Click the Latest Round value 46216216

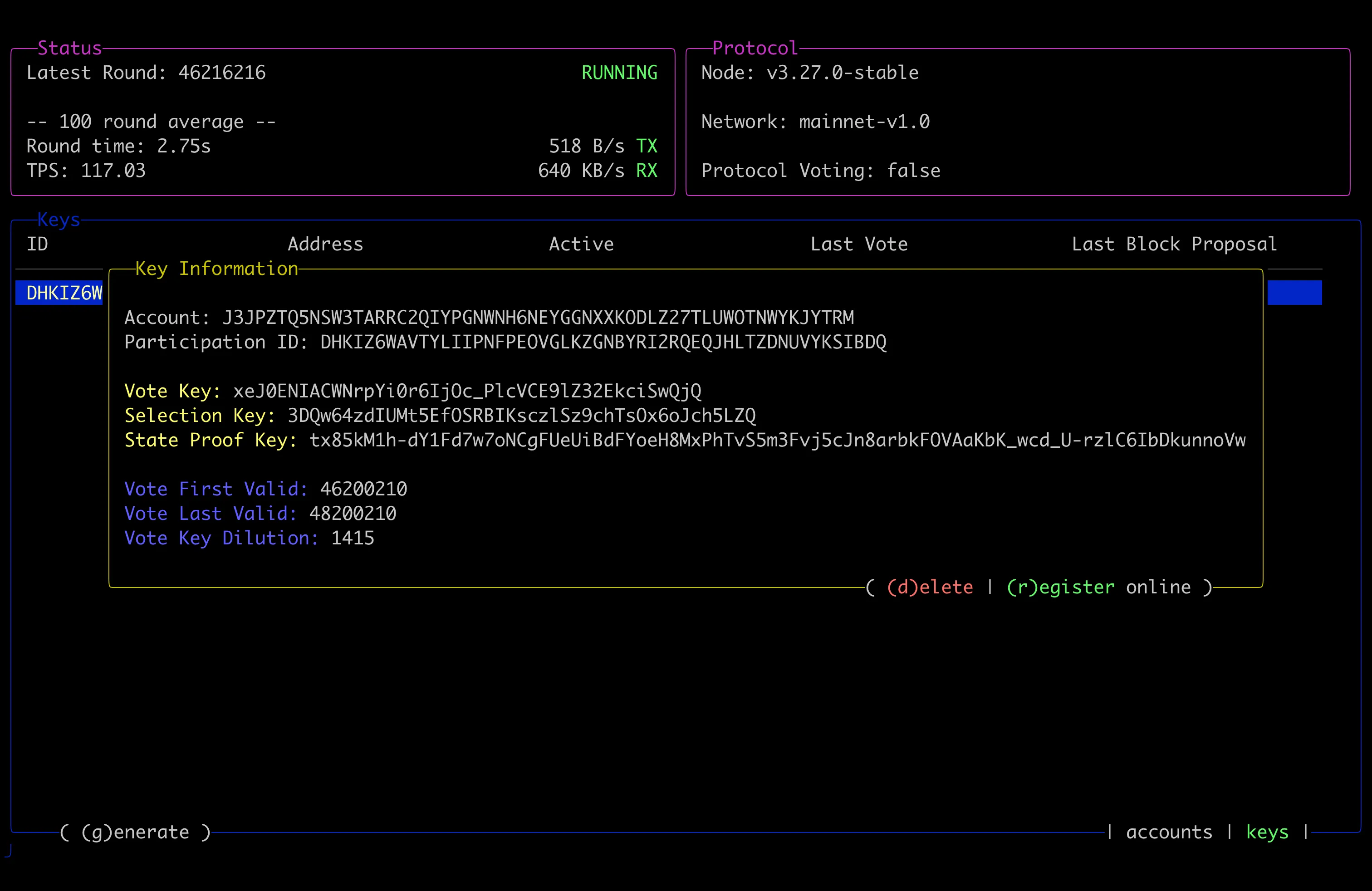[x=221, y=73]
